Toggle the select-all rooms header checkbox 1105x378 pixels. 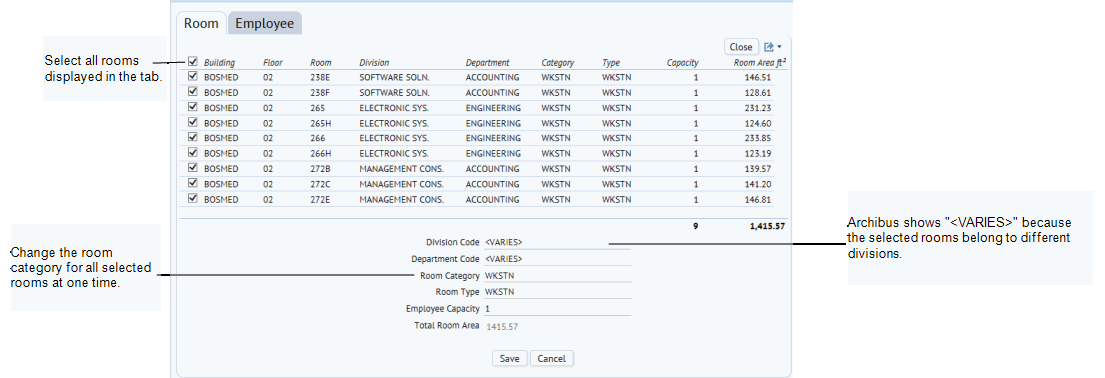pyautogui.click(x=192, y=62)
